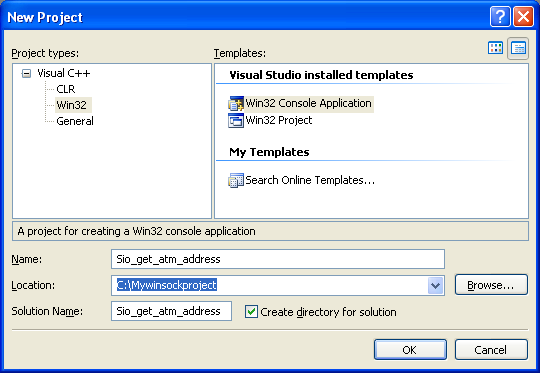Click the Win32 Console Application icon
The width and height of the screenshot is (540, 373).
coord(236,103)
